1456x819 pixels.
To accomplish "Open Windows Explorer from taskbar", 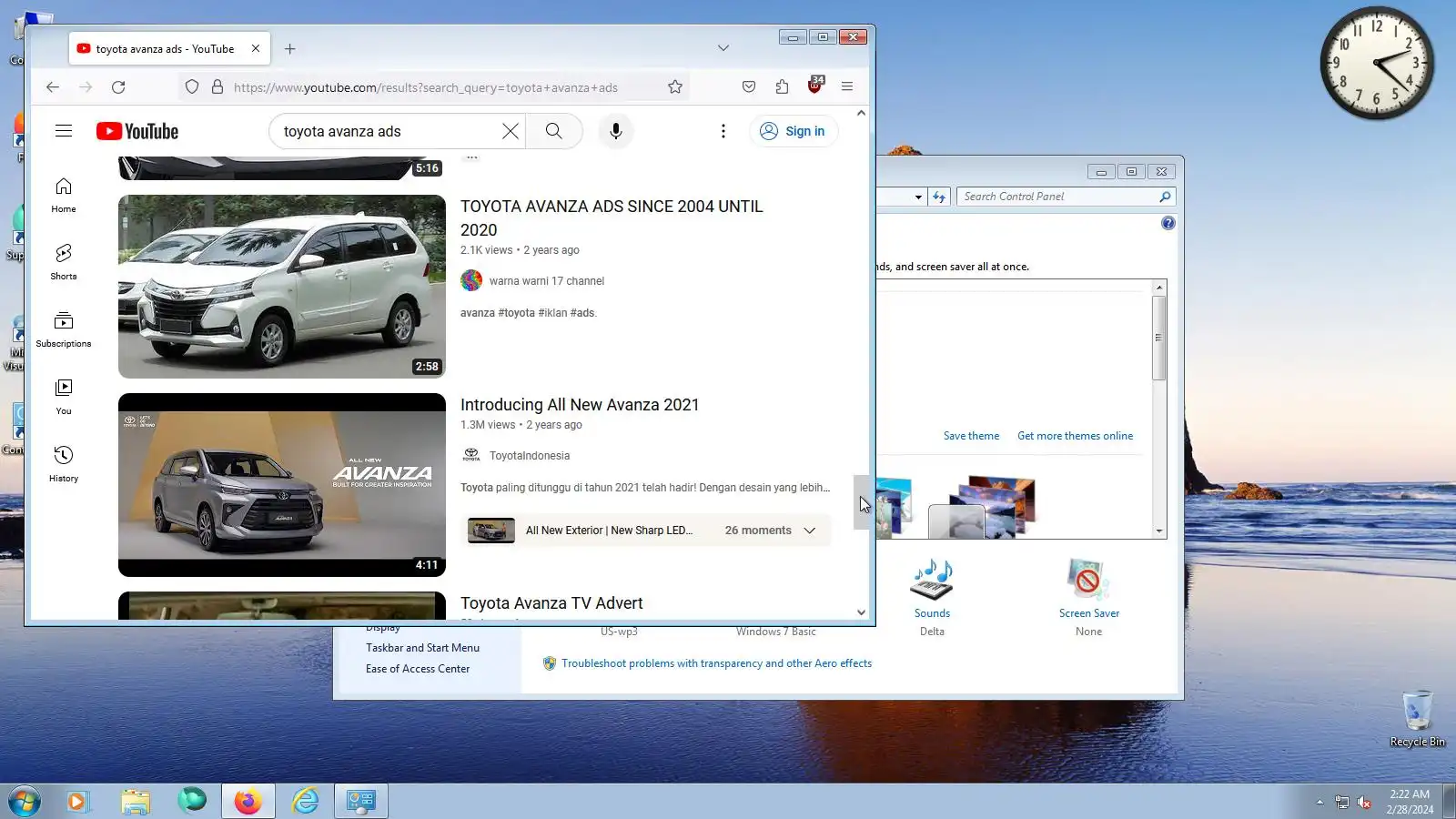I will 135,801.
